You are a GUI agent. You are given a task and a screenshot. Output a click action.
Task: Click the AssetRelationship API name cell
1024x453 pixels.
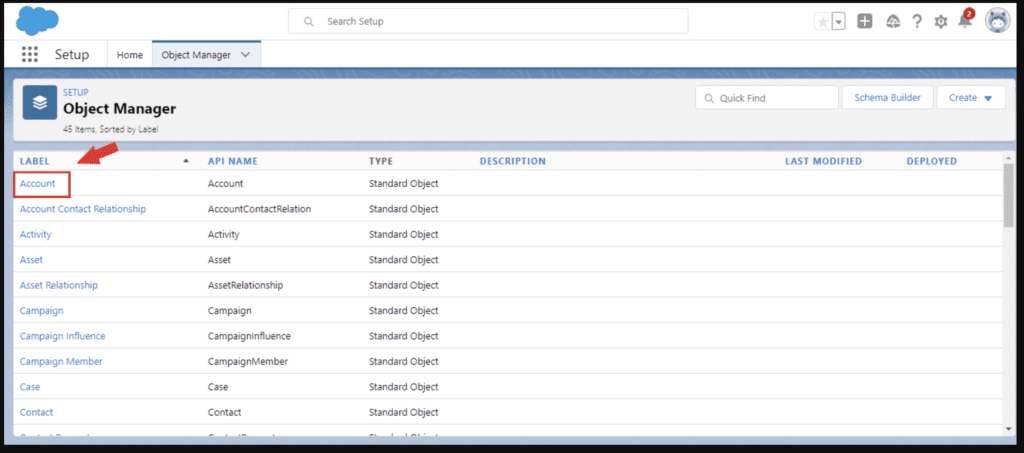(246, 285)
